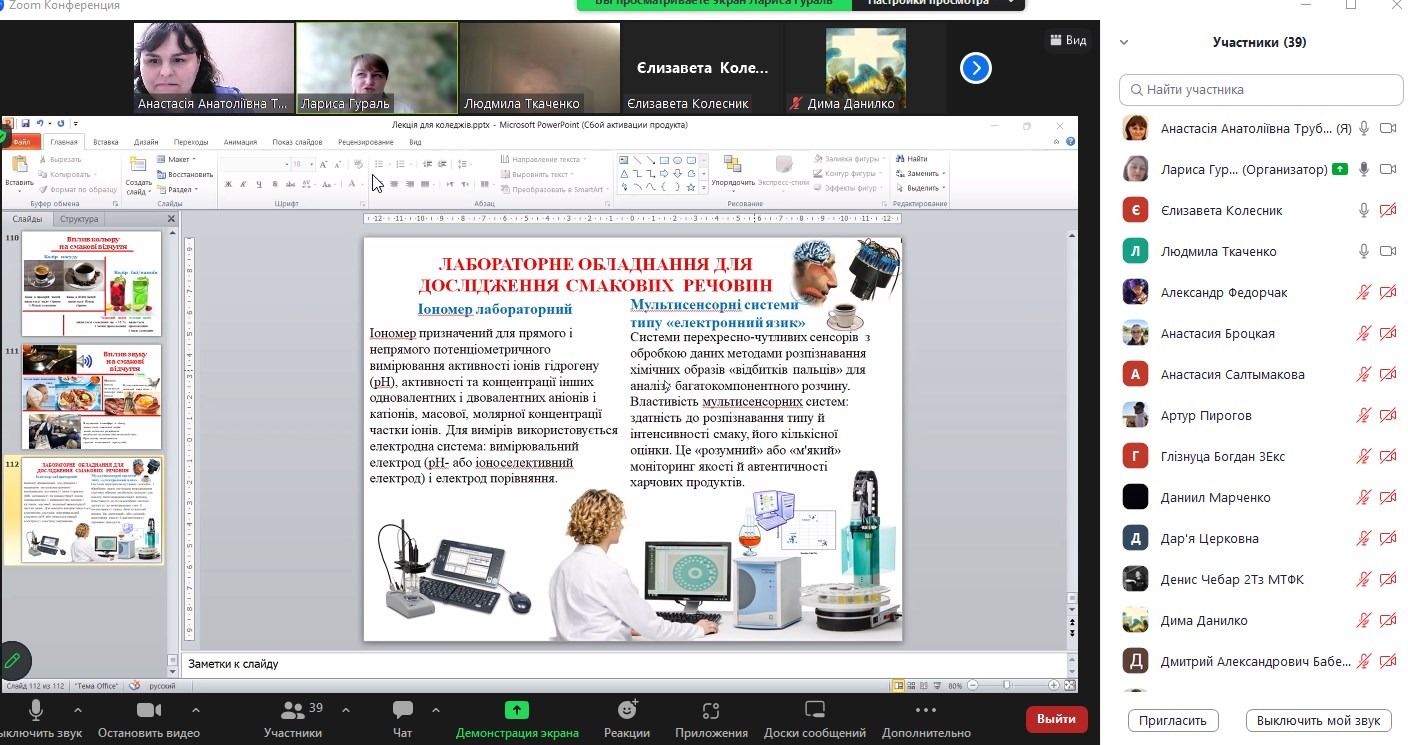Screen dimensions: 1408x745
Task: Adjust the PowerPoint zoom slider handle
Action: [x=1007, y=685]
